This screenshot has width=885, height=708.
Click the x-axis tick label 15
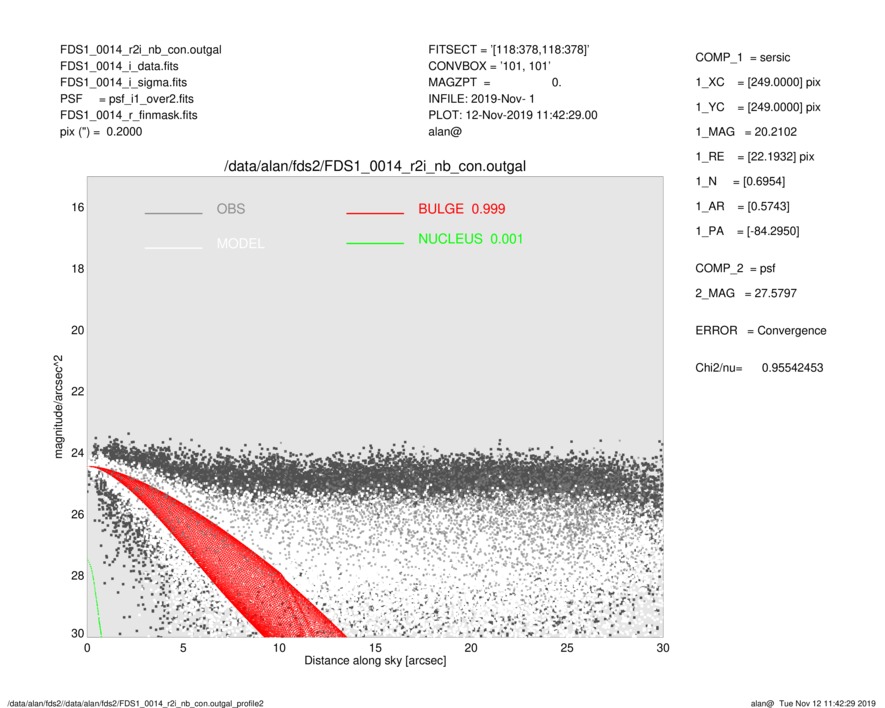(375, 648)
